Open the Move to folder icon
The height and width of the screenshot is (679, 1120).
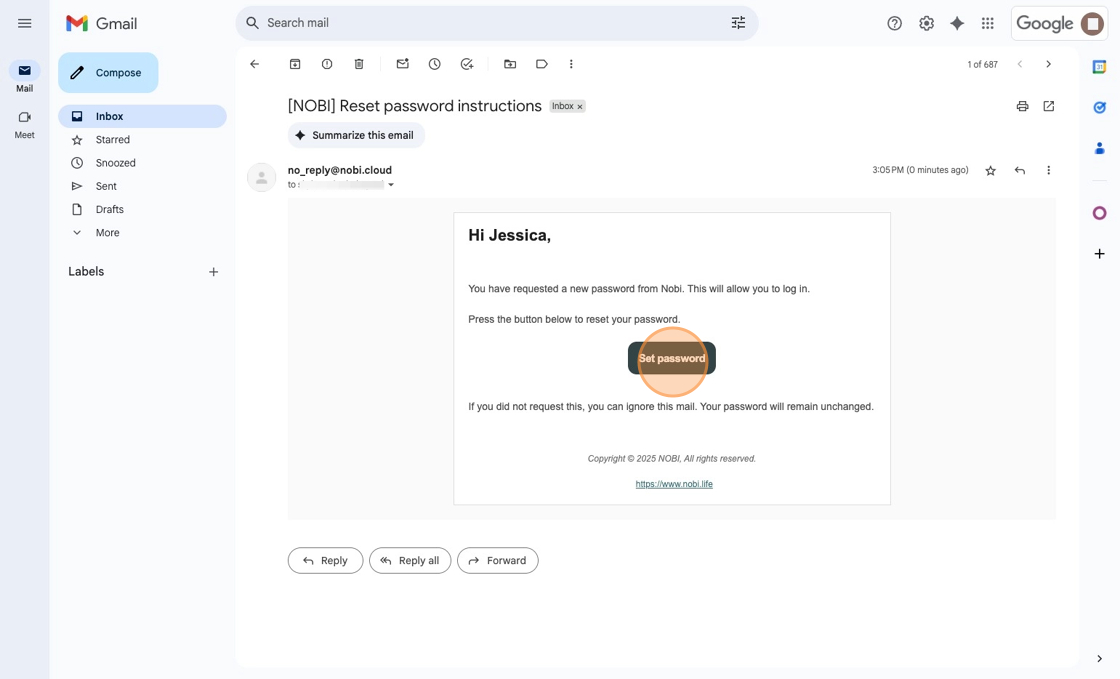(x=510, y=64)
